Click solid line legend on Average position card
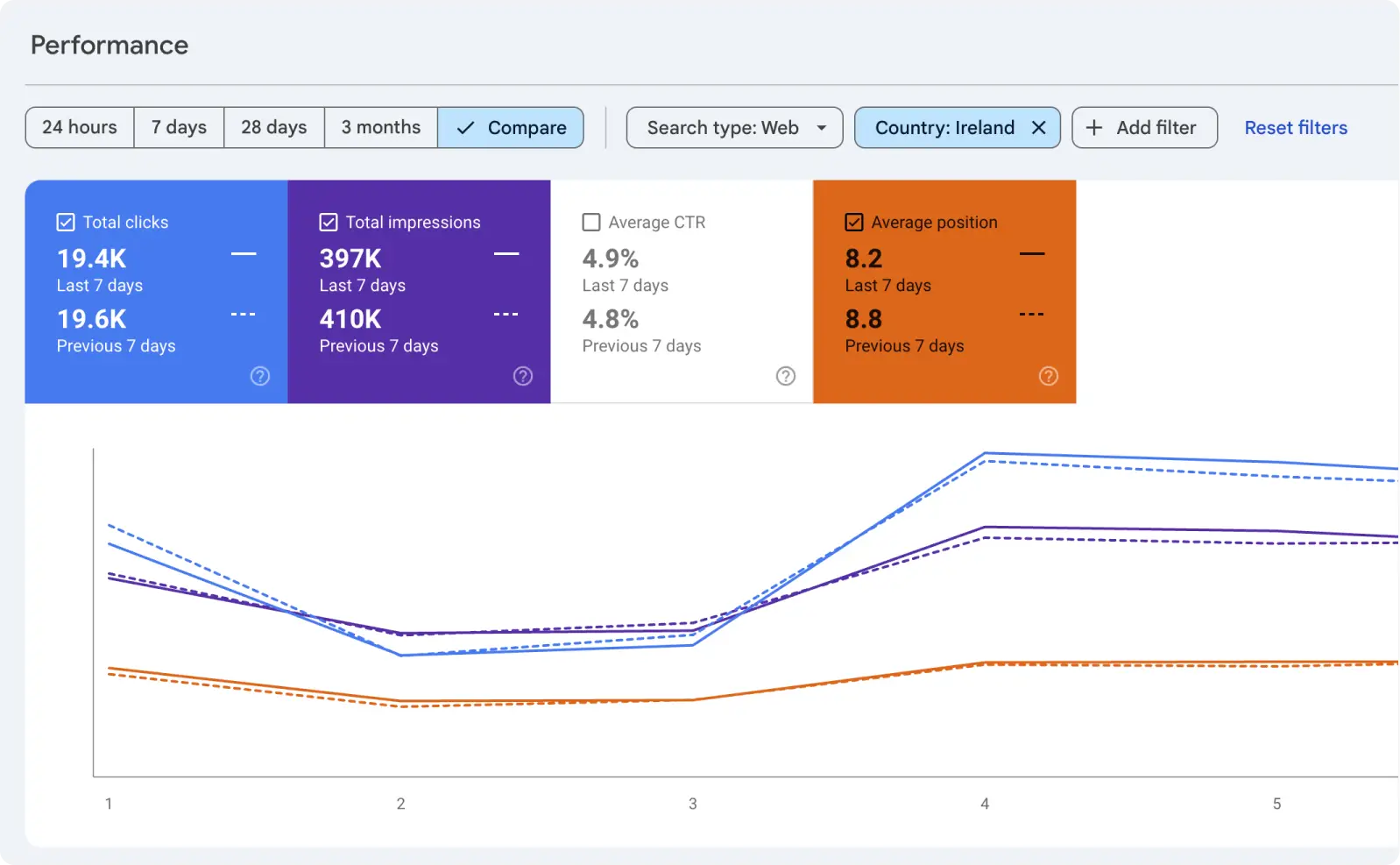Viewport: 1400px width, 865px height. (1032, 254)
